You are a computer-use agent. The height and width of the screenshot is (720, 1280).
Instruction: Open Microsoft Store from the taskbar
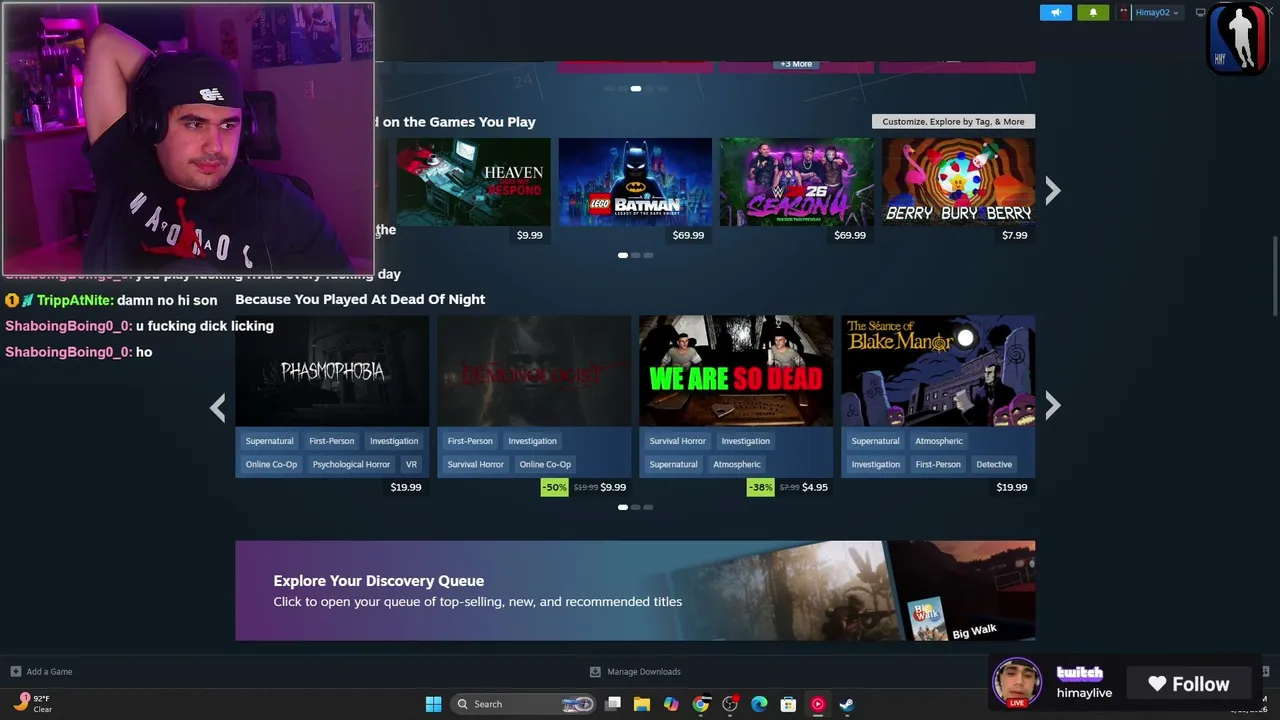[788, 704]
